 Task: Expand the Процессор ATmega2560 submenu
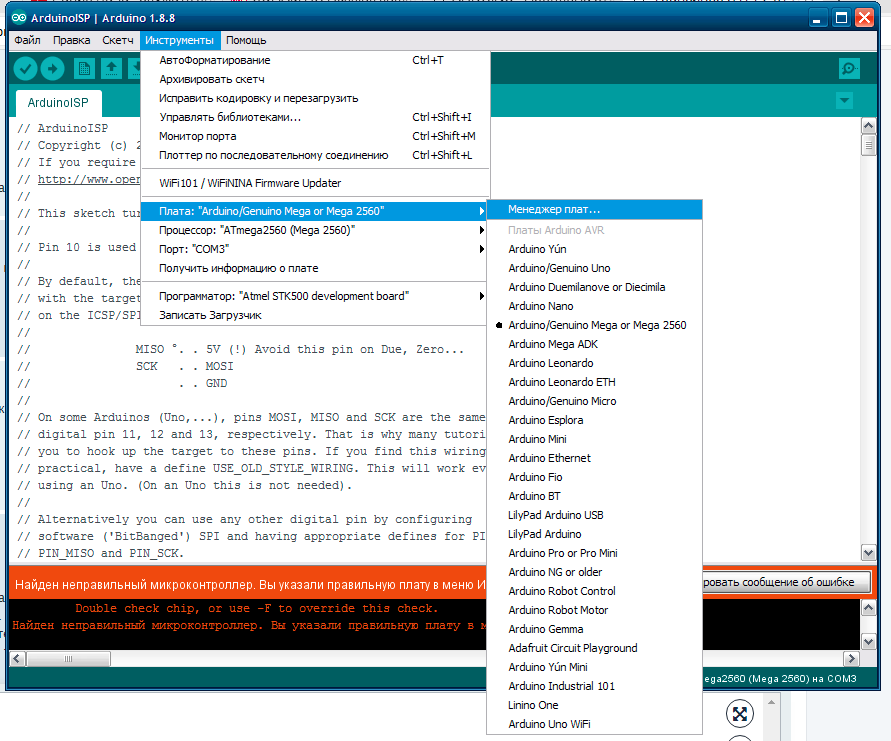315,230
